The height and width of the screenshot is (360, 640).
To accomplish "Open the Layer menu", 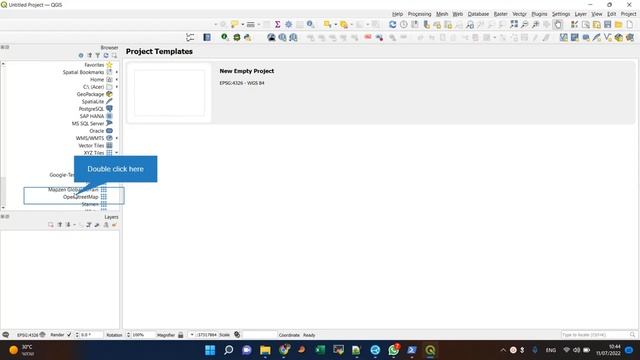I will 580,14.
